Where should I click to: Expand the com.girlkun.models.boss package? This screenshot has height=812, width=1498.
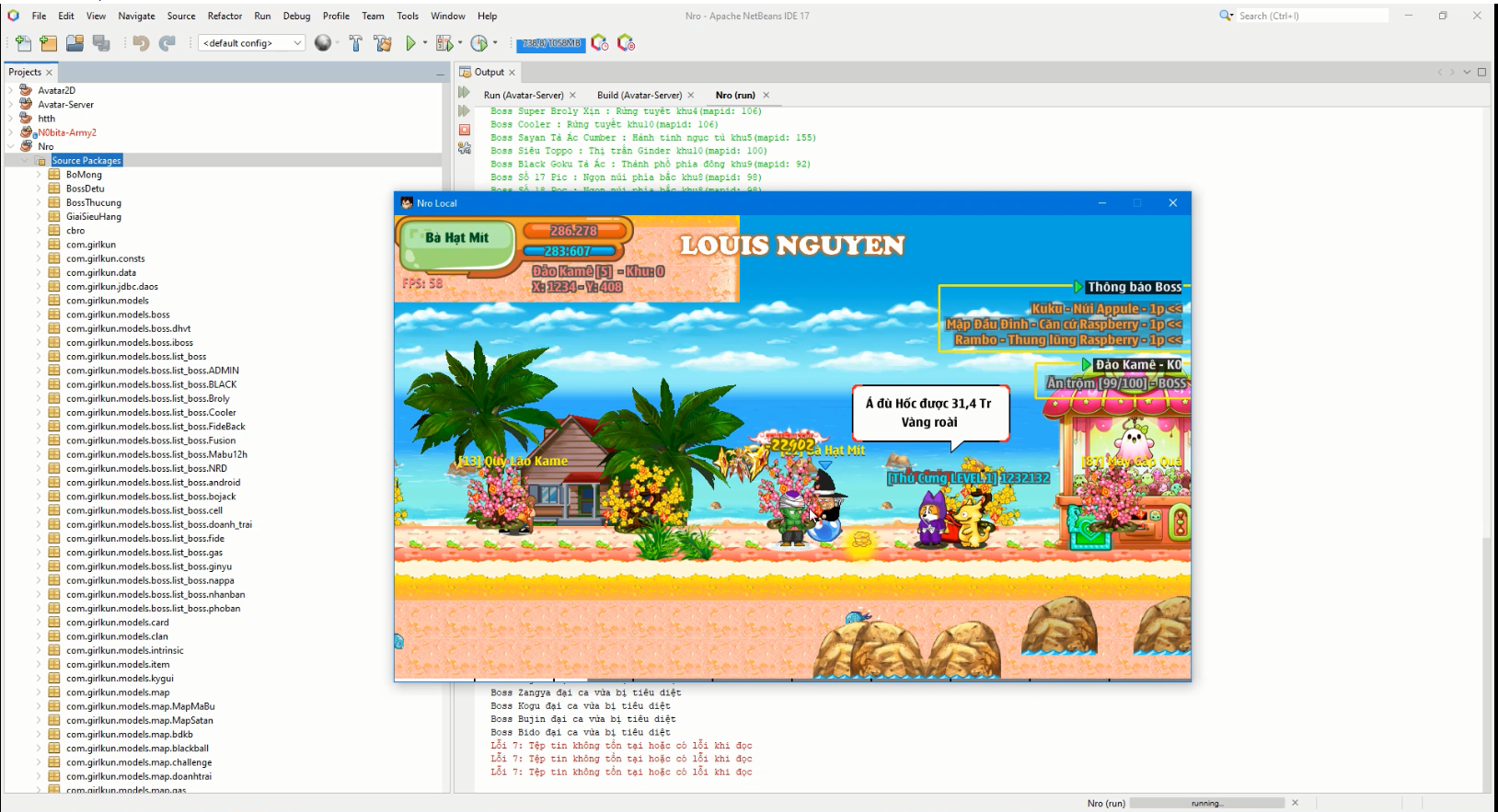point(39,315)
